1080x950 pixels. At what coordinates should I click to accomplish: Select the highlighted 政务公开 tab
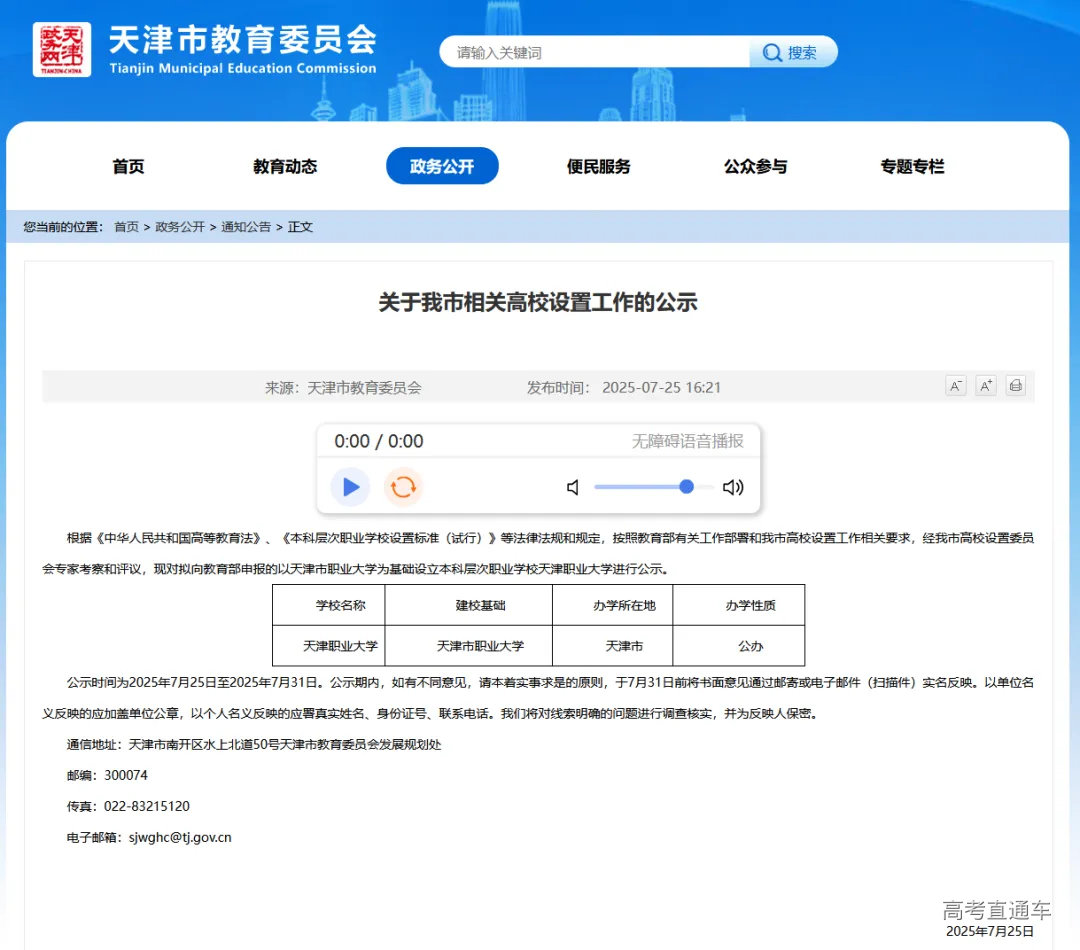[442, 166]
